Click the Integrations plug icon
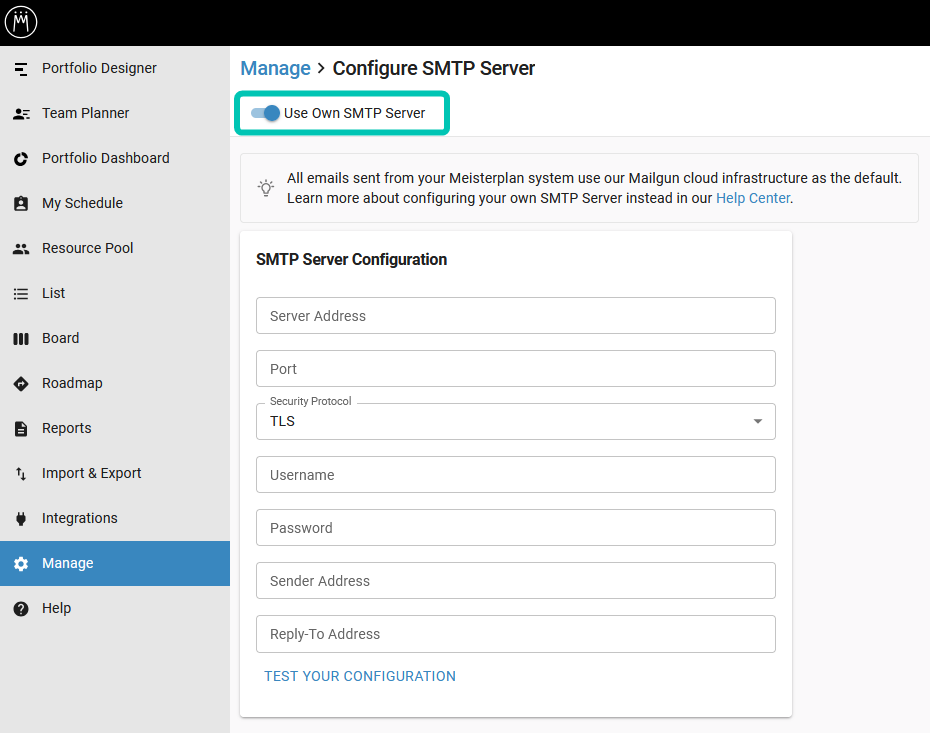 [21, 519]
